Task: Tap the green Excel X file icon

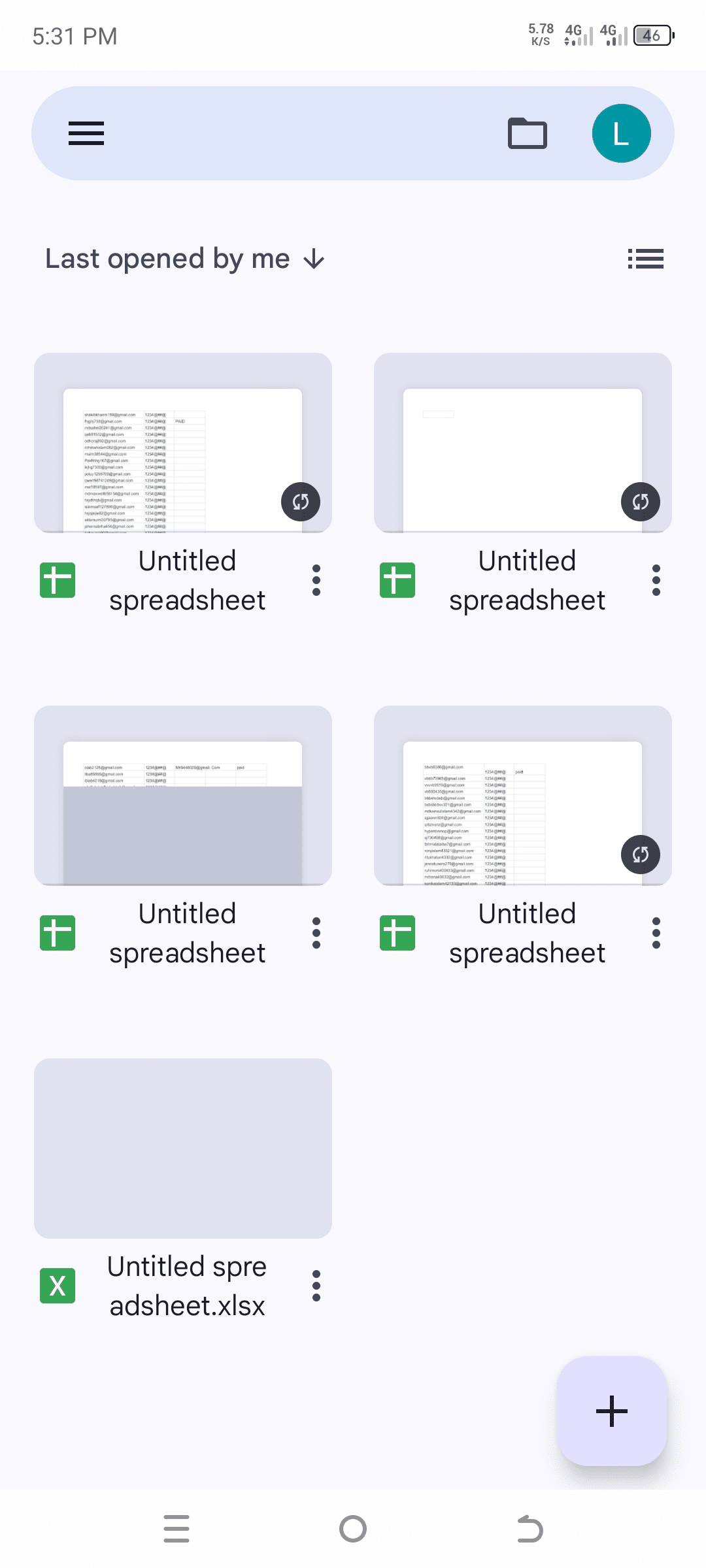Action: pyautogui.click(x=58, y=1286)
